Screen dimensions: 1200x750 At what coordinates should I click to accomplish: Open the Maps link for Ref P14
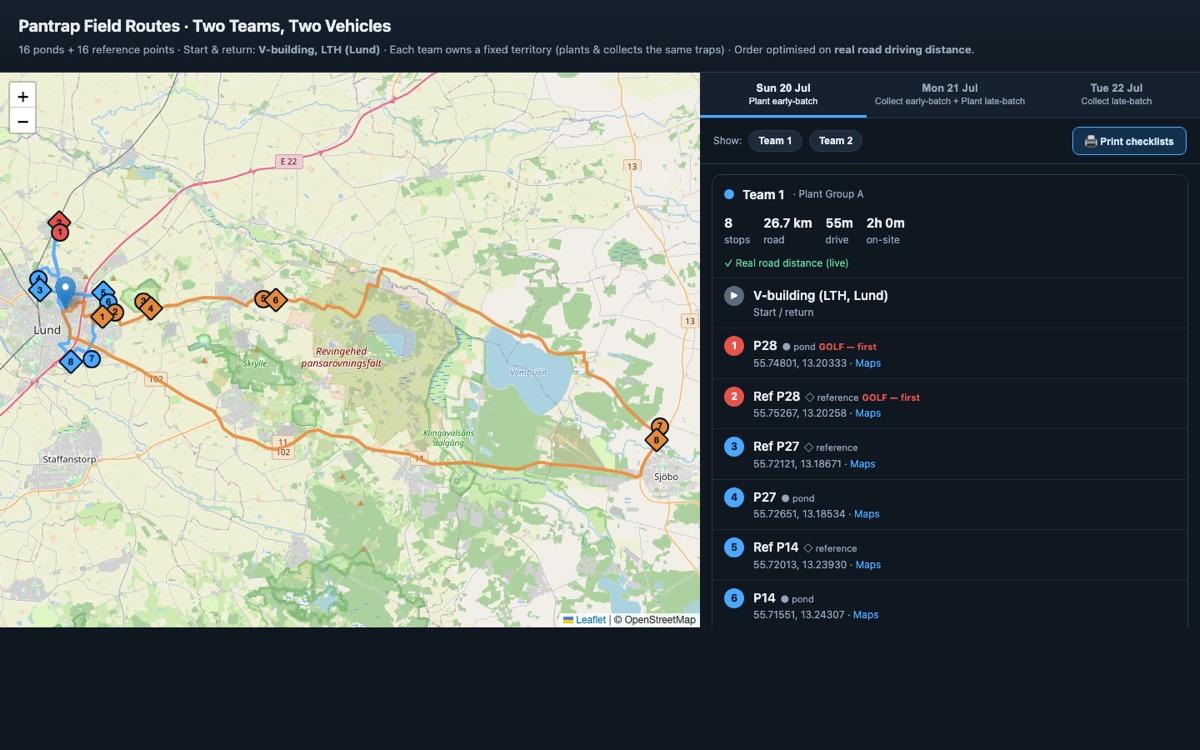click(x=868, y=565)
